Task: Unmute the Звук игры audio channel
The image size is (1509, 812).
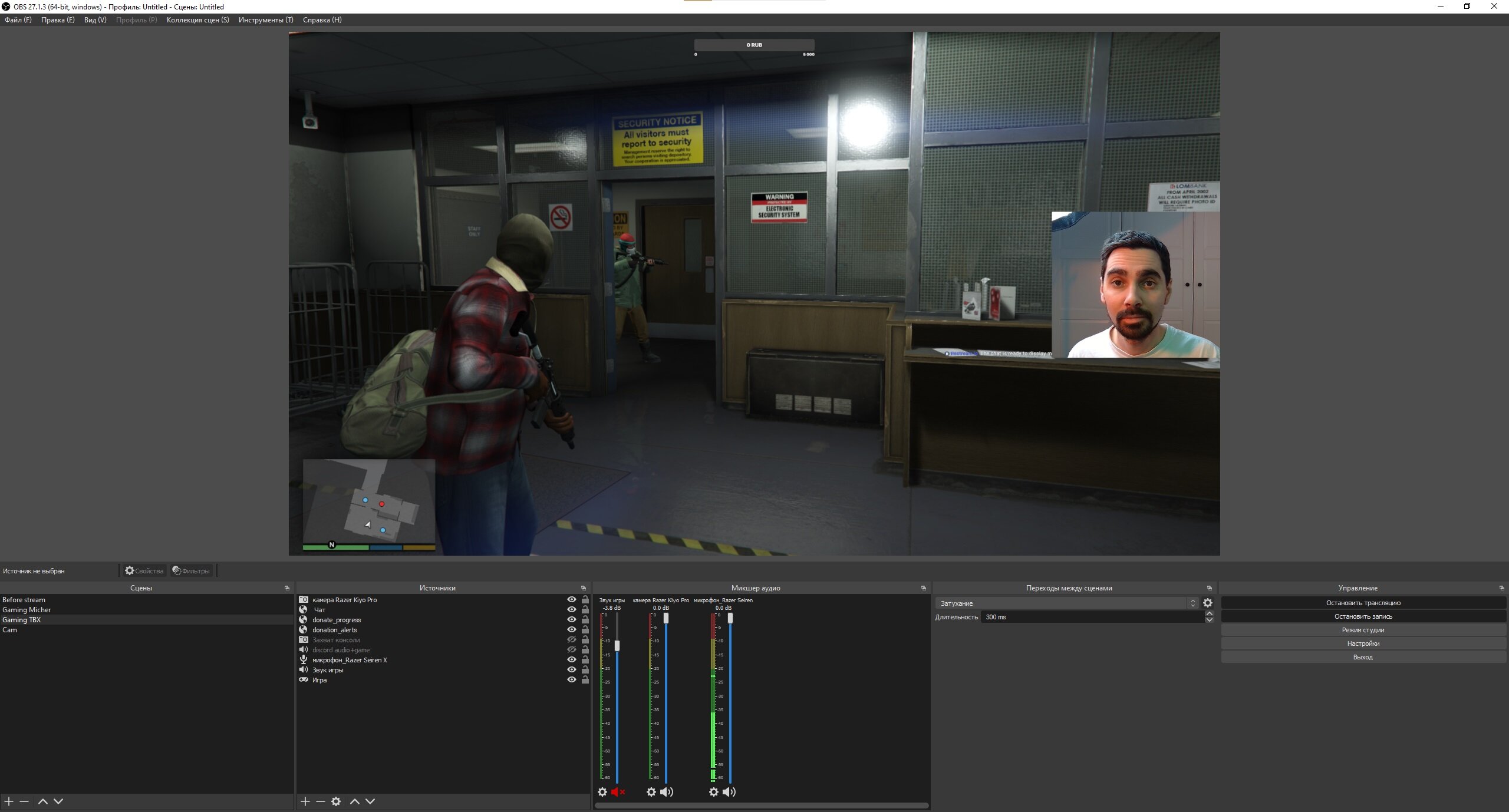Action: [x=618, y=792]
